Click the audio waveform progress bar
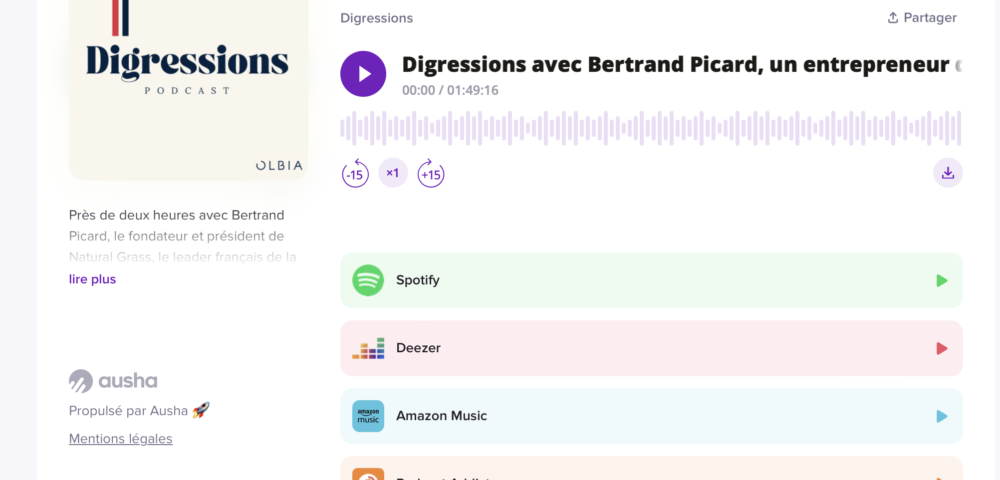This screenshot has width=1000, height=480. click(651, 128)
